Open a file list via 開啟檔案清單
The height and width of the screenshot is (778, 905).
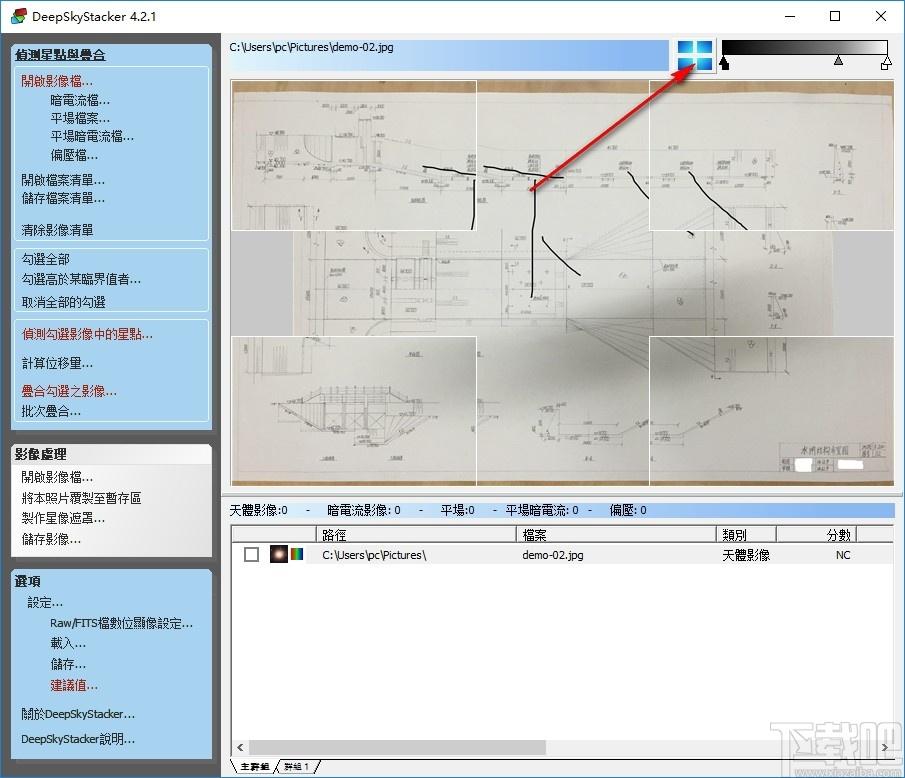(x=63, y=180)
